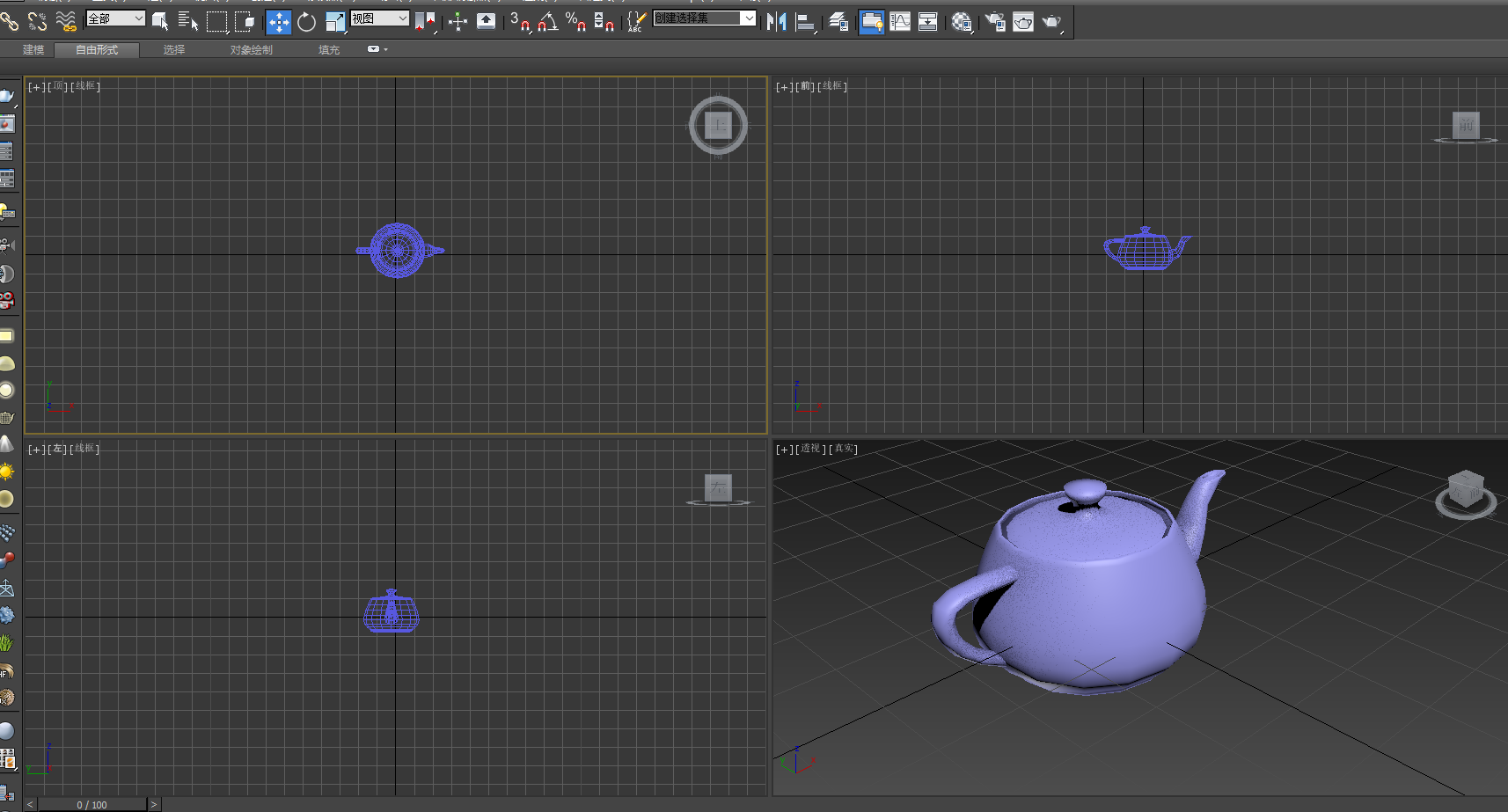
Task: Select the Link tool (chain icon)
Action: (10, 21)
